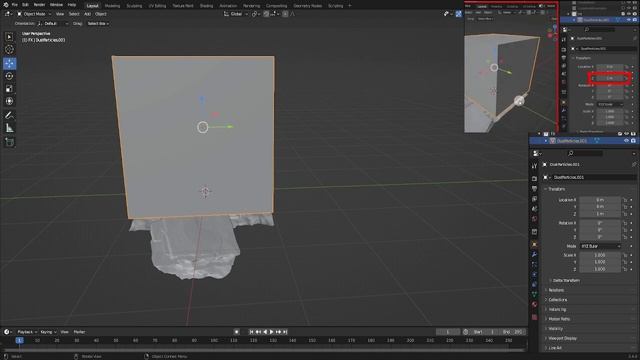Open the Drag Select Box dropdown
640x360 pixels.
point(98,24)
